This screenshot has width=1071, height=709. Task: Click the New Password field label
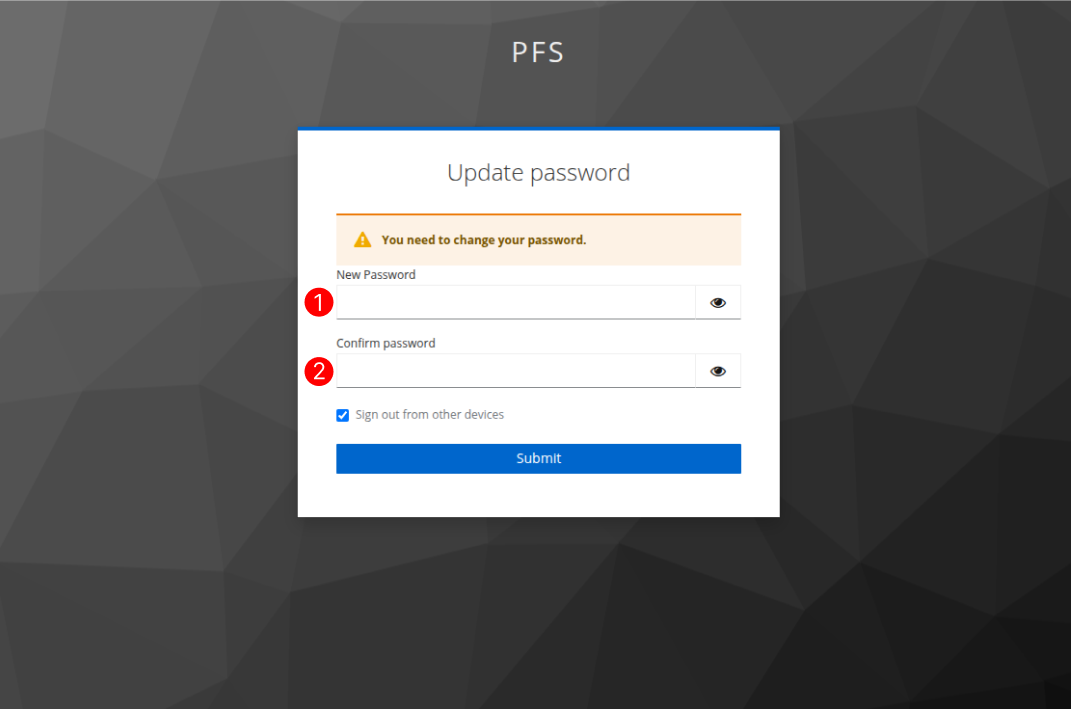pyautogui.click(x=376, y=275)
